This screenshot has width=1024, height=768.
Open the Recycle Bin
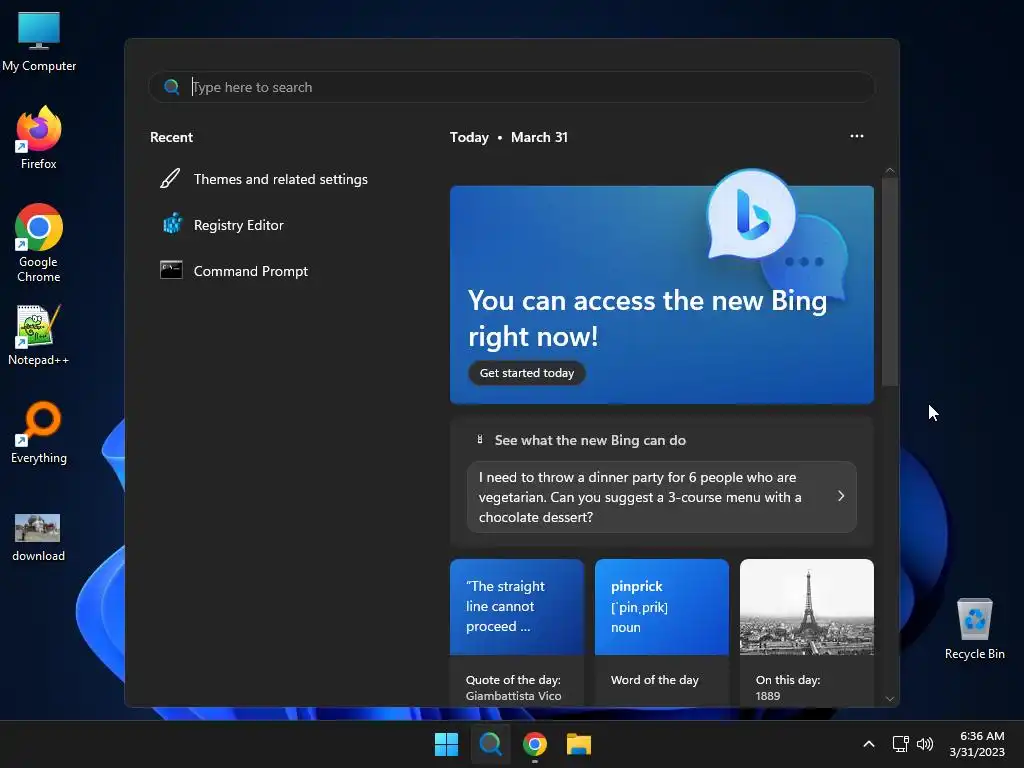point(974,628)
